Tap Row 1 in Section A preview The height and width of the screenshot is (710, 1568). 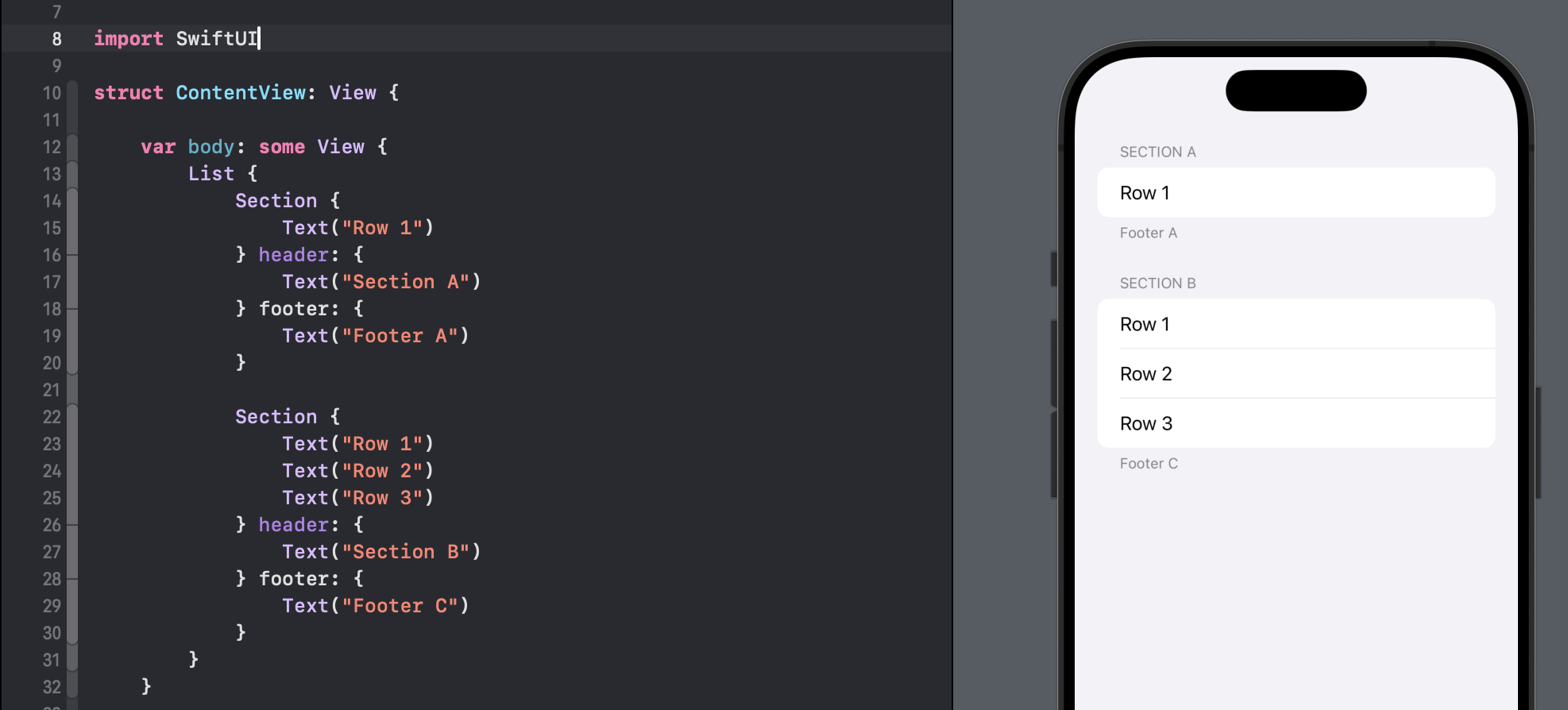tap(1295, 193)
